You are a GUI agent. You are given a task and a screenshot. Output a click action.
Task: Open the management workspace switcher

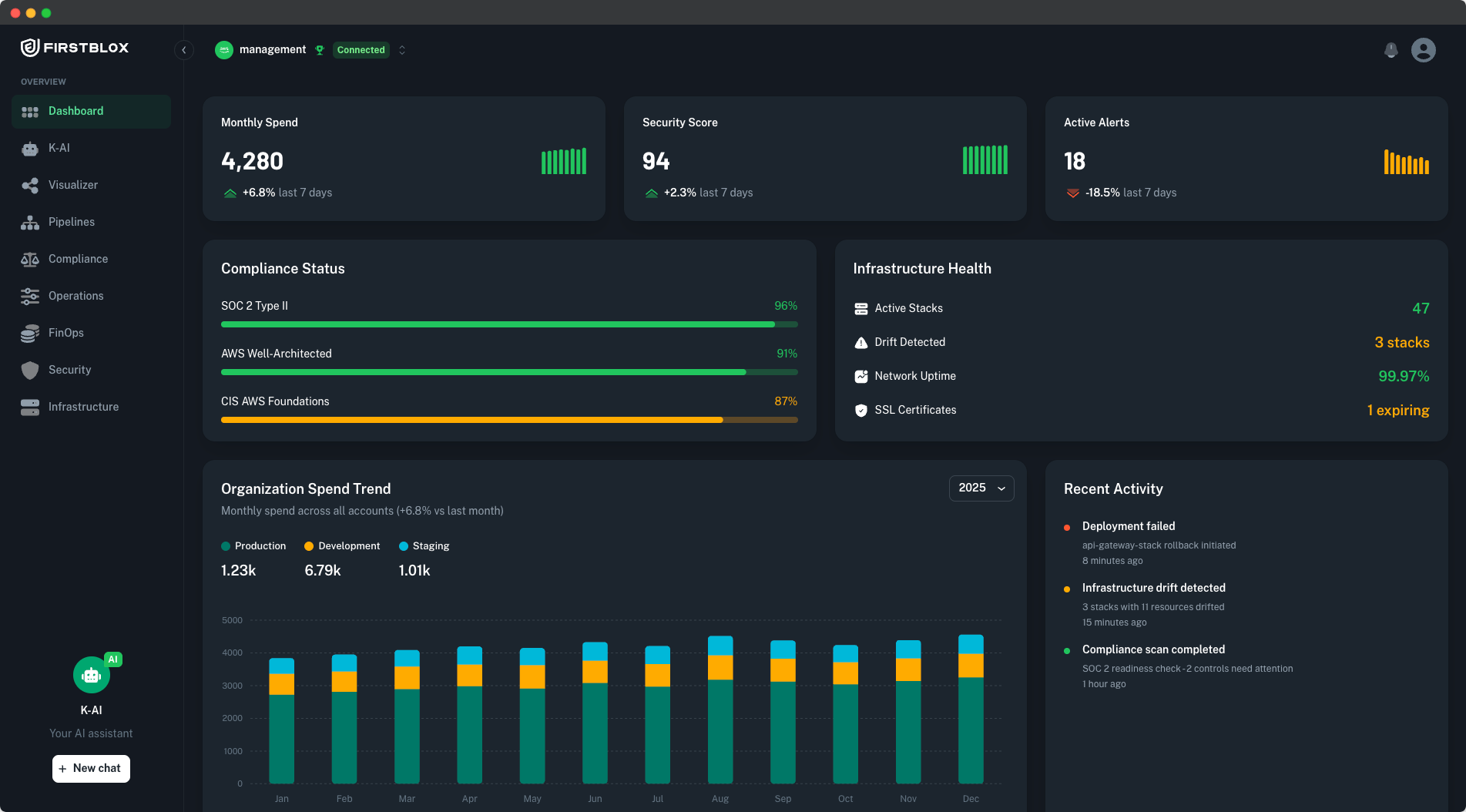click(x=271, y=49)
